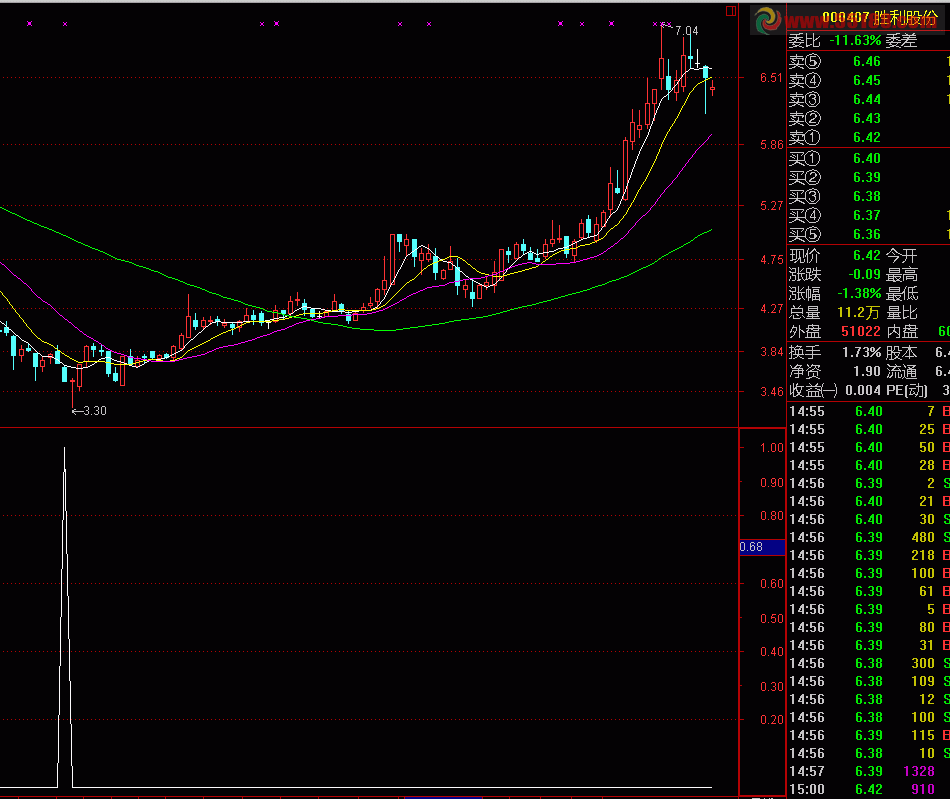Click the 1.00 indicator axis label
The width and height of the screenshot is (950, 799).
pyautogui.click(x=772, y=448)
